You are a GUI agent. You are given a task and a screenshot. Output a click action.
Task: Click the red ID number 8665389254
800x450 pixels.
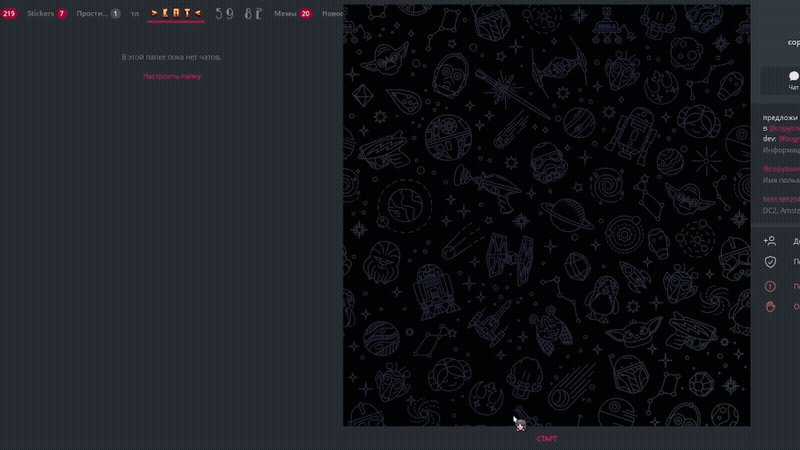[x=781, y=199]
